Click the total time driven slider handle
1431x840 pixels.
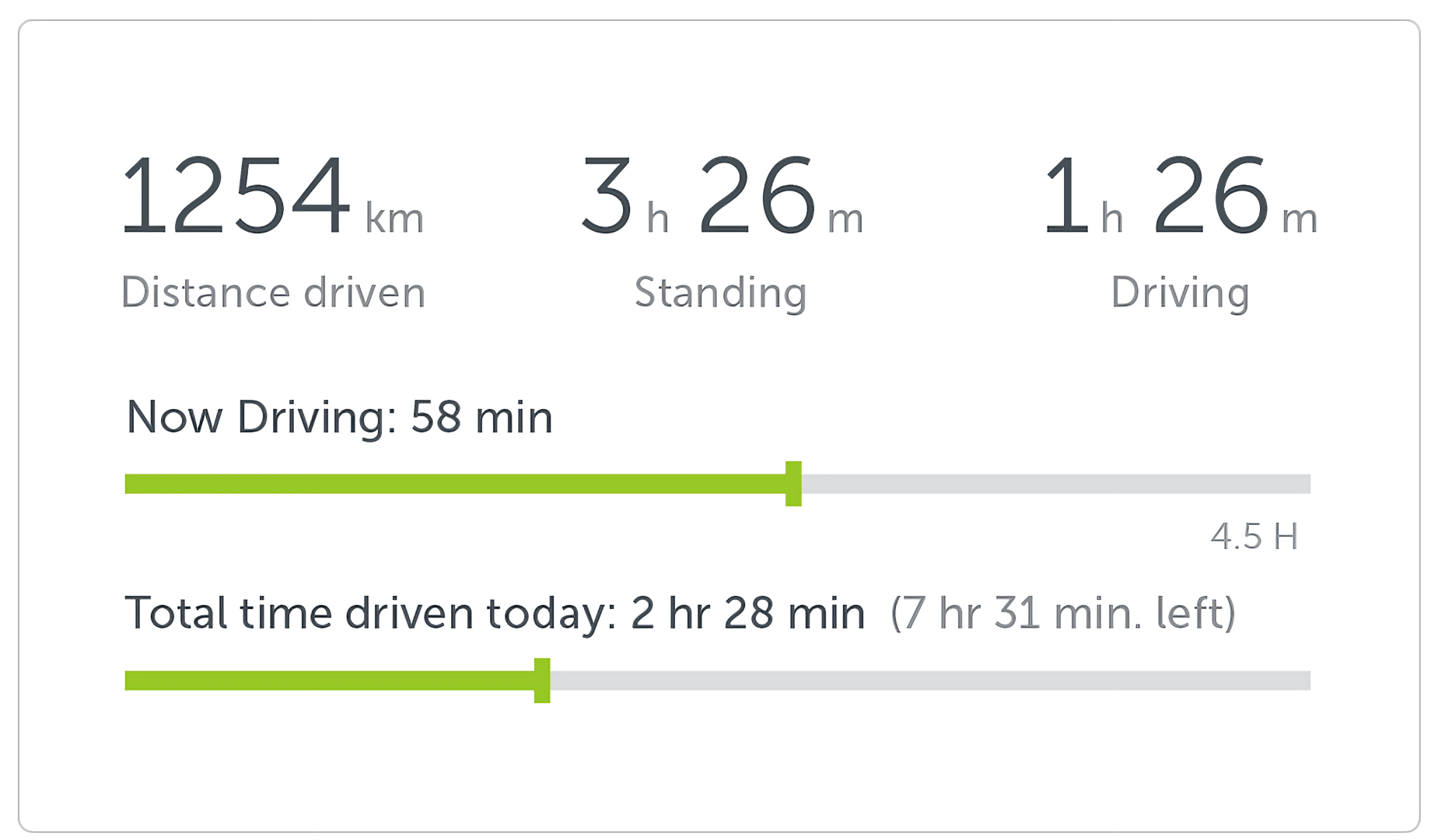tap(542, 681)
